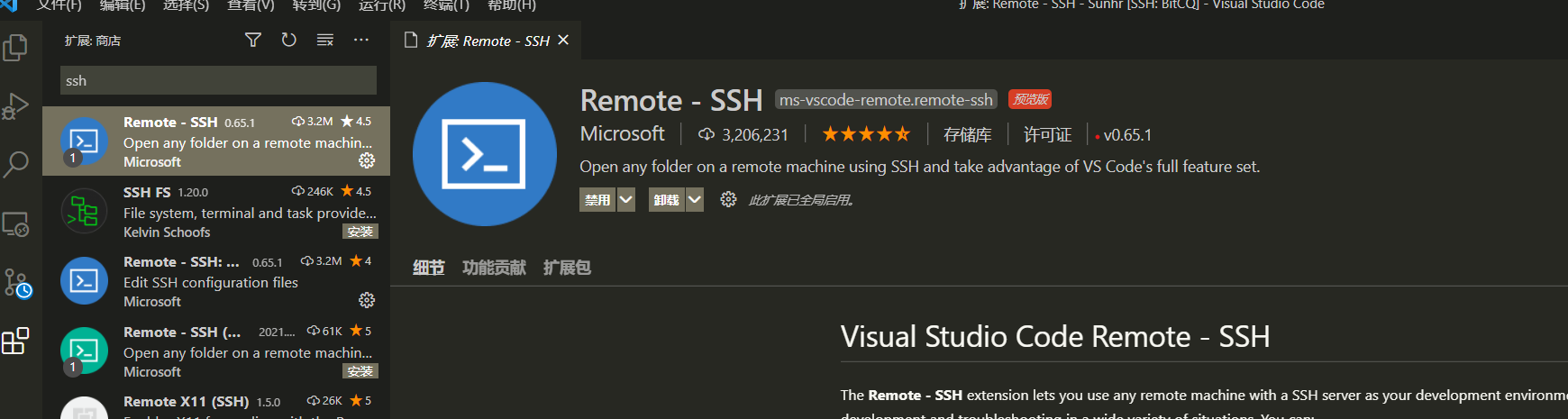Close the Remote - SSH extension tab
This screenshot has height=419, width=1568.
pyautogui.click(x=563, y=40)
